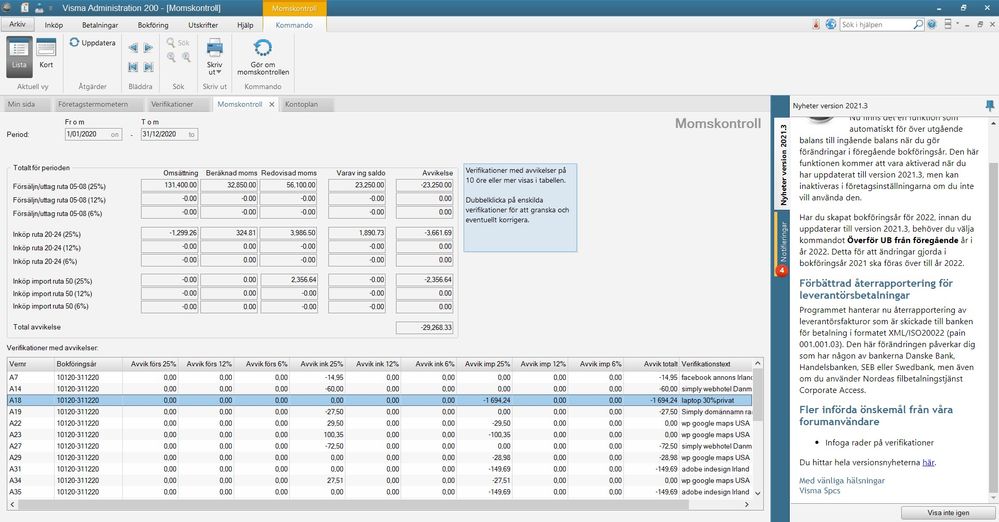Jump to last record in Bläddra

click(x=148, y=67)
